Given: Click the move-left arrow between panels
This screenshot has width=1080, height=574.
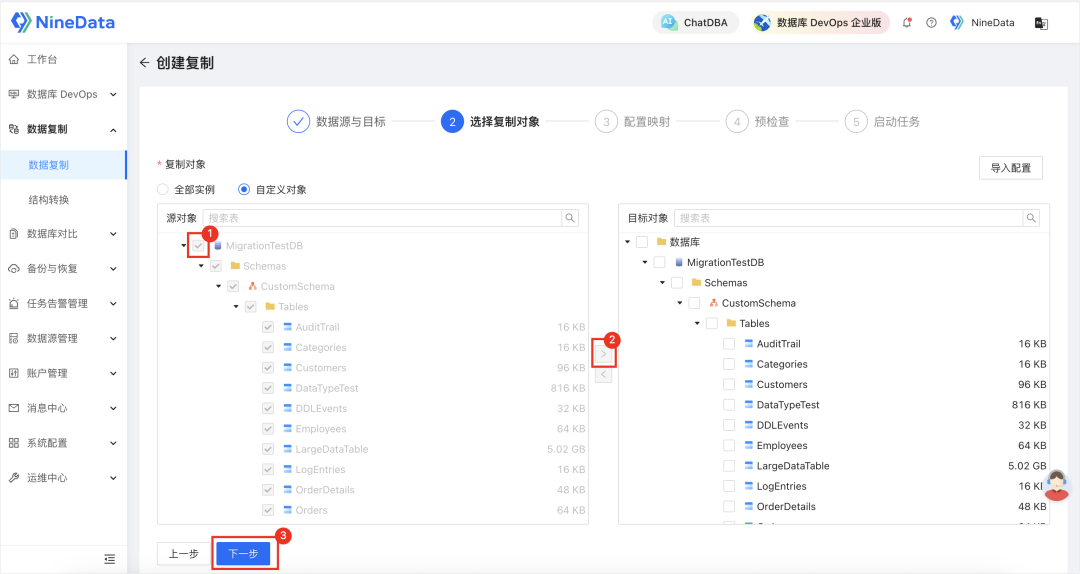Looking at the screenshot, I should point(603,375).
